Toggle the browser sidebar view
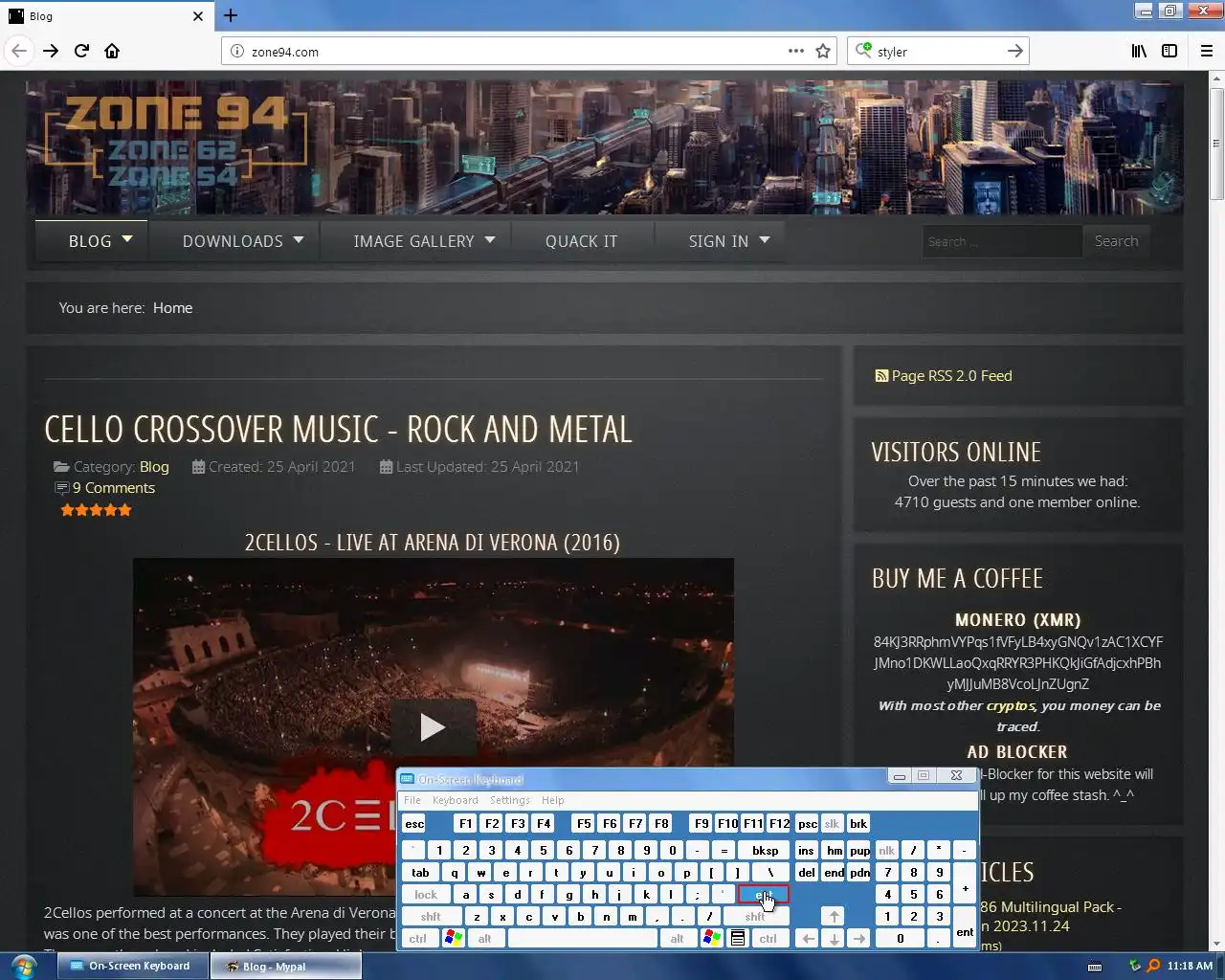1225x980 pixels. click(1169, 51)
